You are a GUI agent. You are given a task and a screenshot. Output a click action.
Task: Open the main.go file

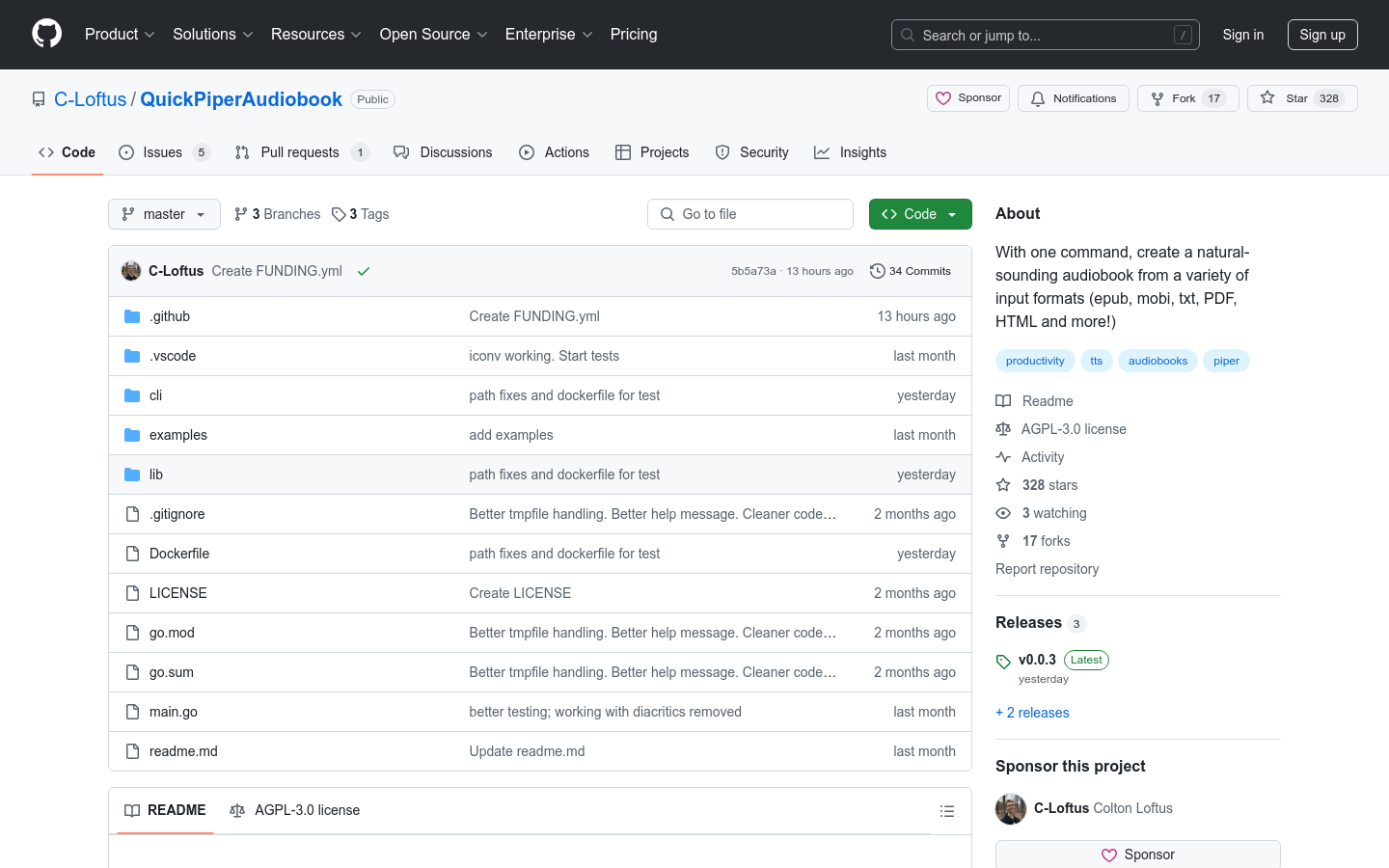click(x=174, y=712)
